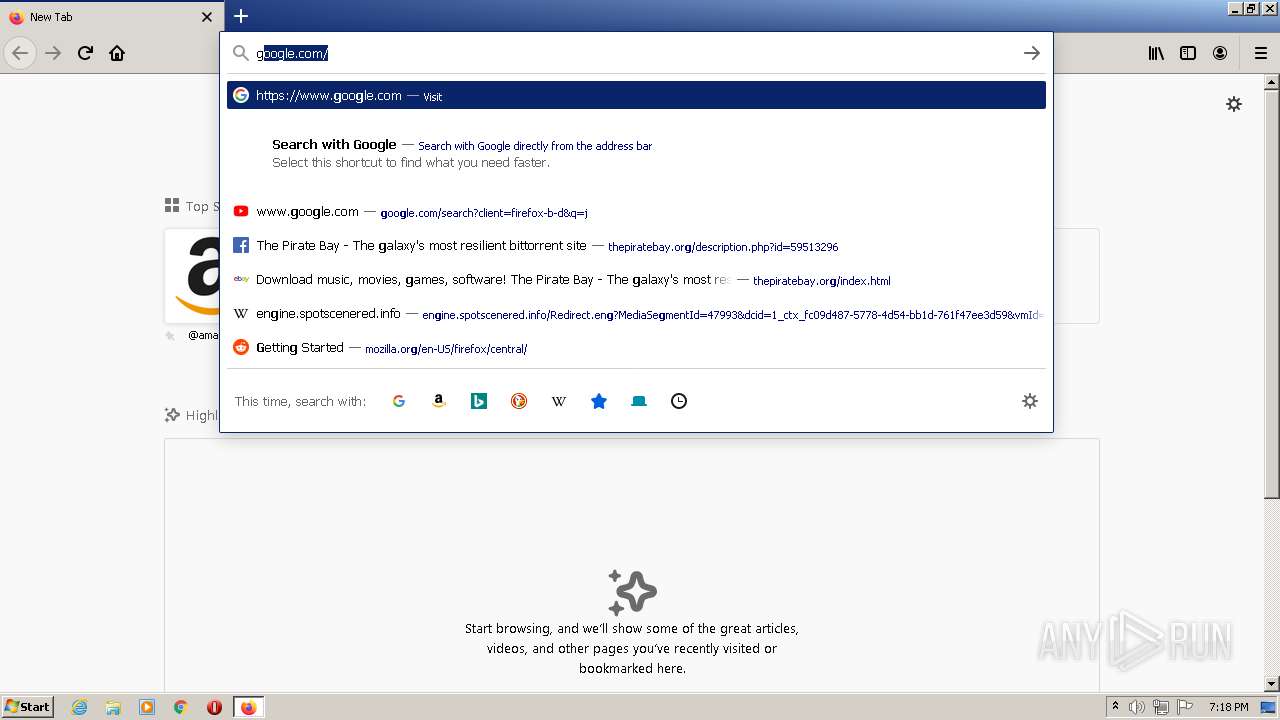The height and width of the screenshot is (720, 1280).
Task: Click the Show desktop button
Action: coord(1269,707)
